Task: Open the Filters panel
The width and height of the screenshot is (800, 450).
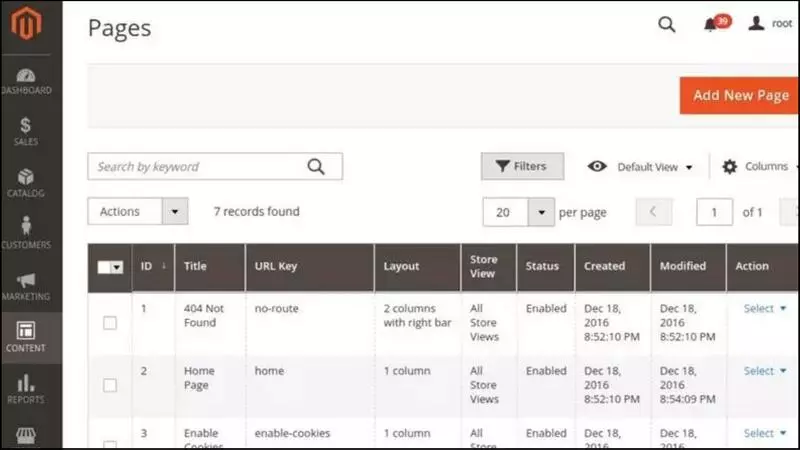Action: click(x=522, y=166)
